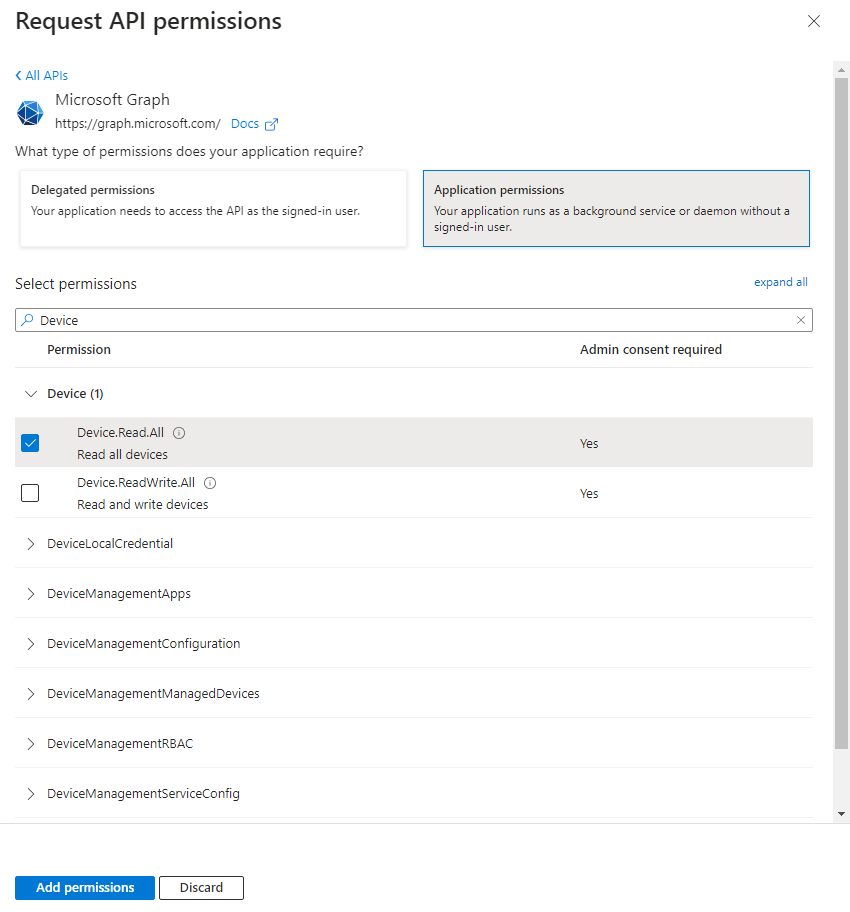
Task: Expand the DeviceLocalCredential group
Action: click(x=30, y=544)
